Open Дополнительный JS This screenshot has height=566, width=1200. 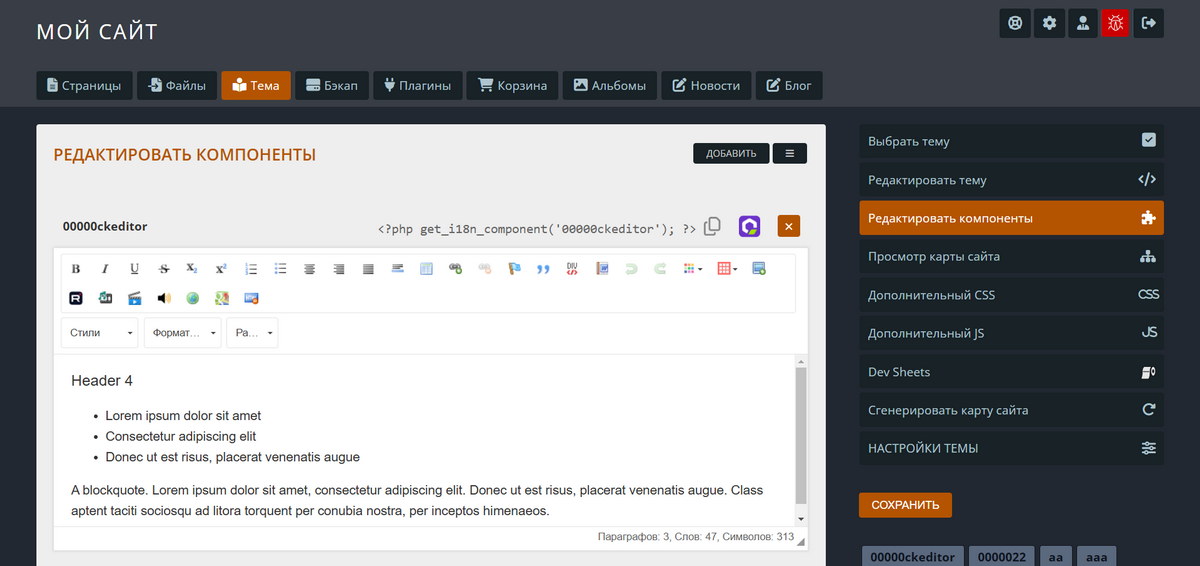(x=1011, y=333)
